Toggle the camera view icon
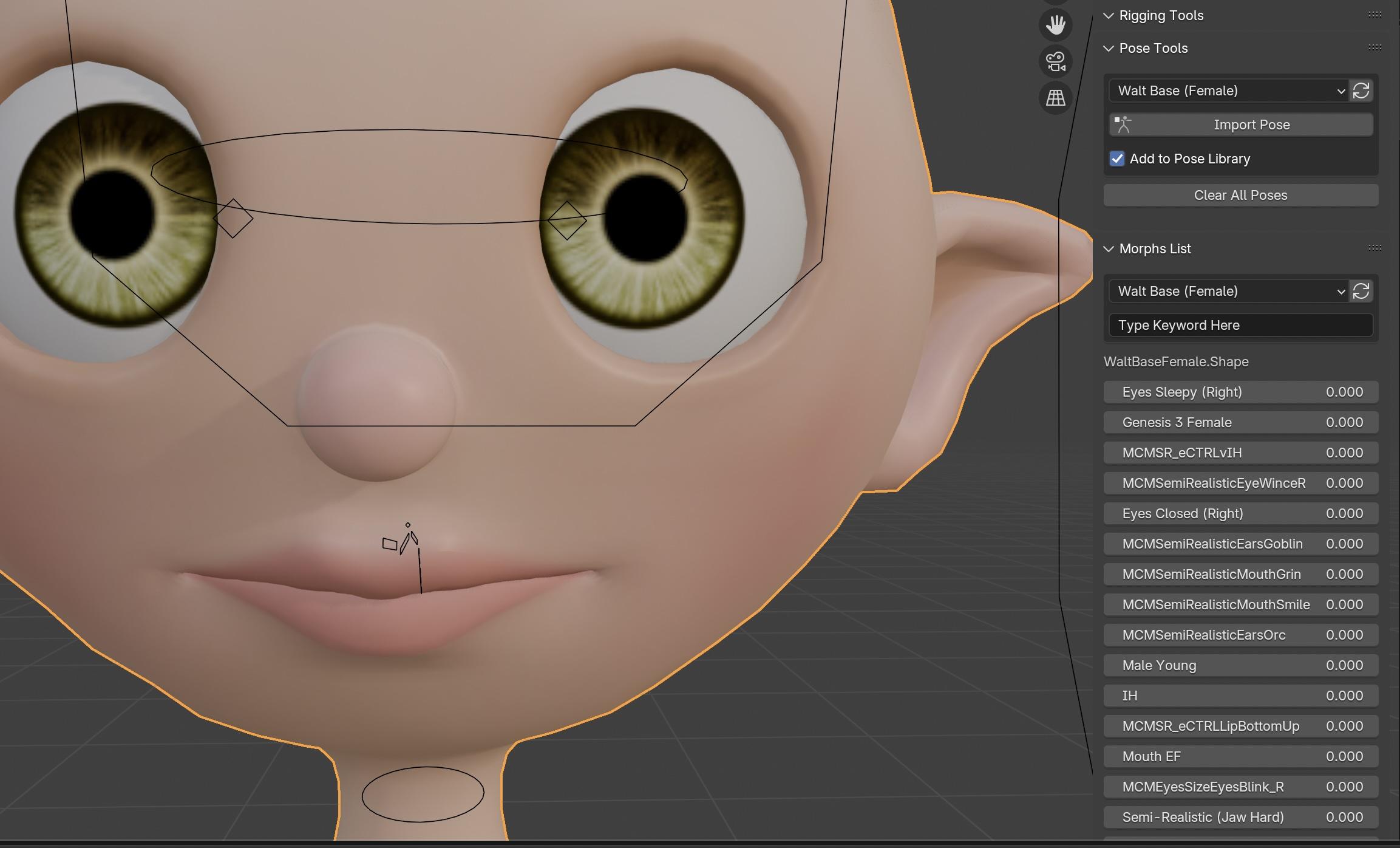The image size is (1400, 848). pos(1055,61)
